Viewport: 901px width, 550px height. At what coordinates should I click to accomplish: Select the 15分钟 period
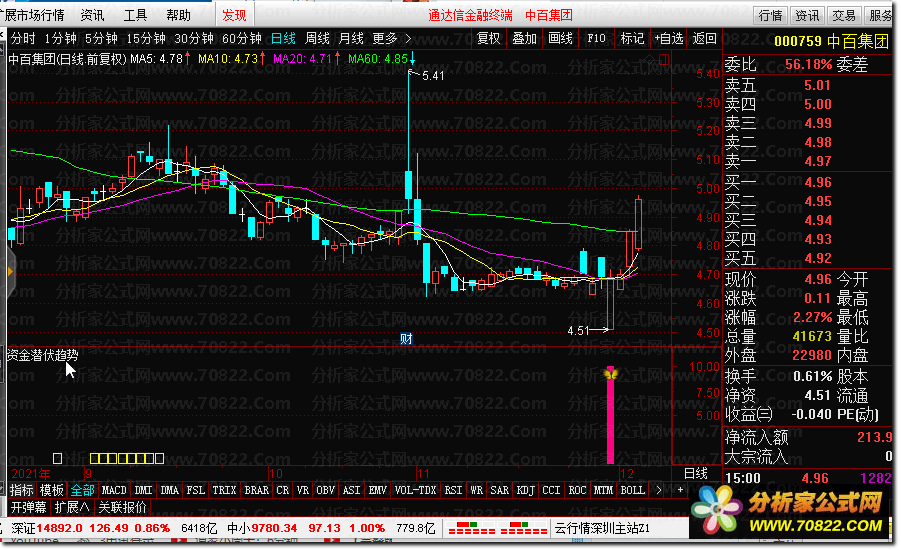point(146,39)
